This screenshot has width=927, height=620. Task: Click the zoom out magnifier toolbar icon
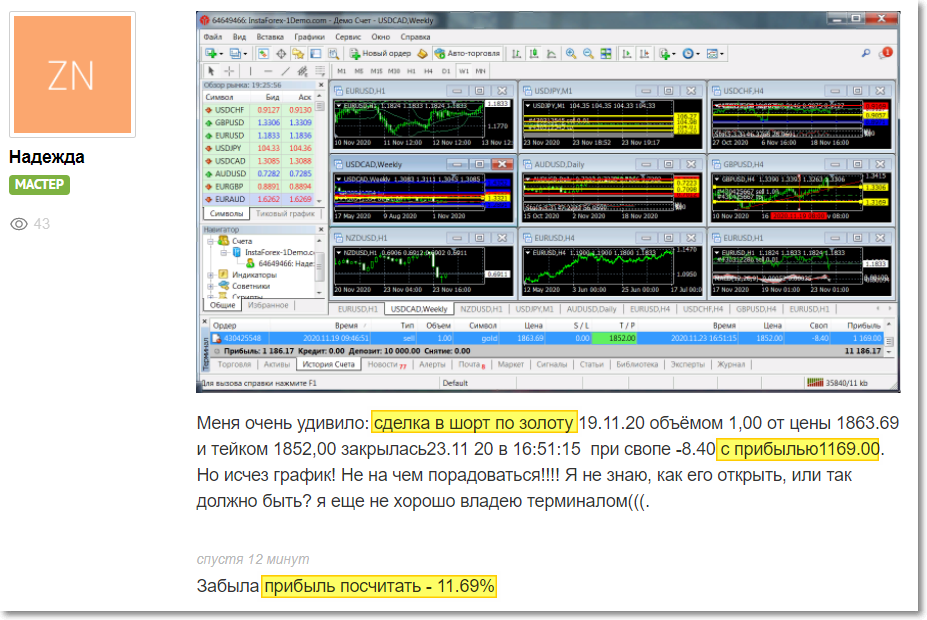click(x=588, y=54)
